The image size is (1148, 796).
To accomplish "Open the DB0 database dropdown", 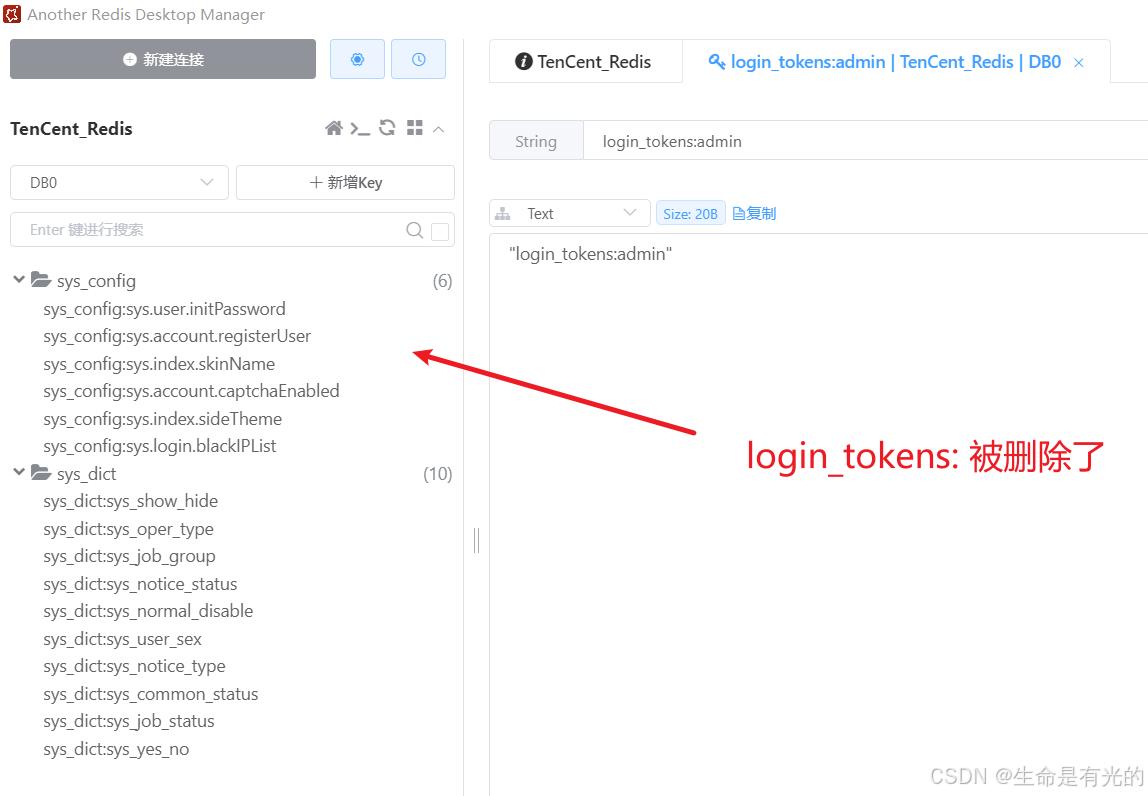I will pos(119,182).
